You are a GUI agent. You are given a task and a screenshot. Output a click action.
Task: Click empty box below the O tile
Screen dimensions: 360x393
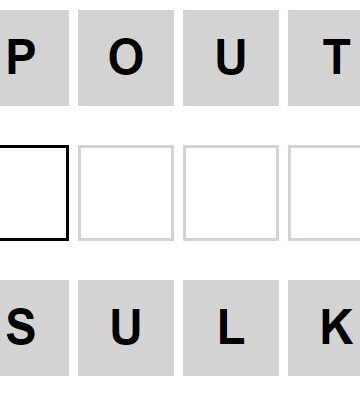[x=126, y=193]
